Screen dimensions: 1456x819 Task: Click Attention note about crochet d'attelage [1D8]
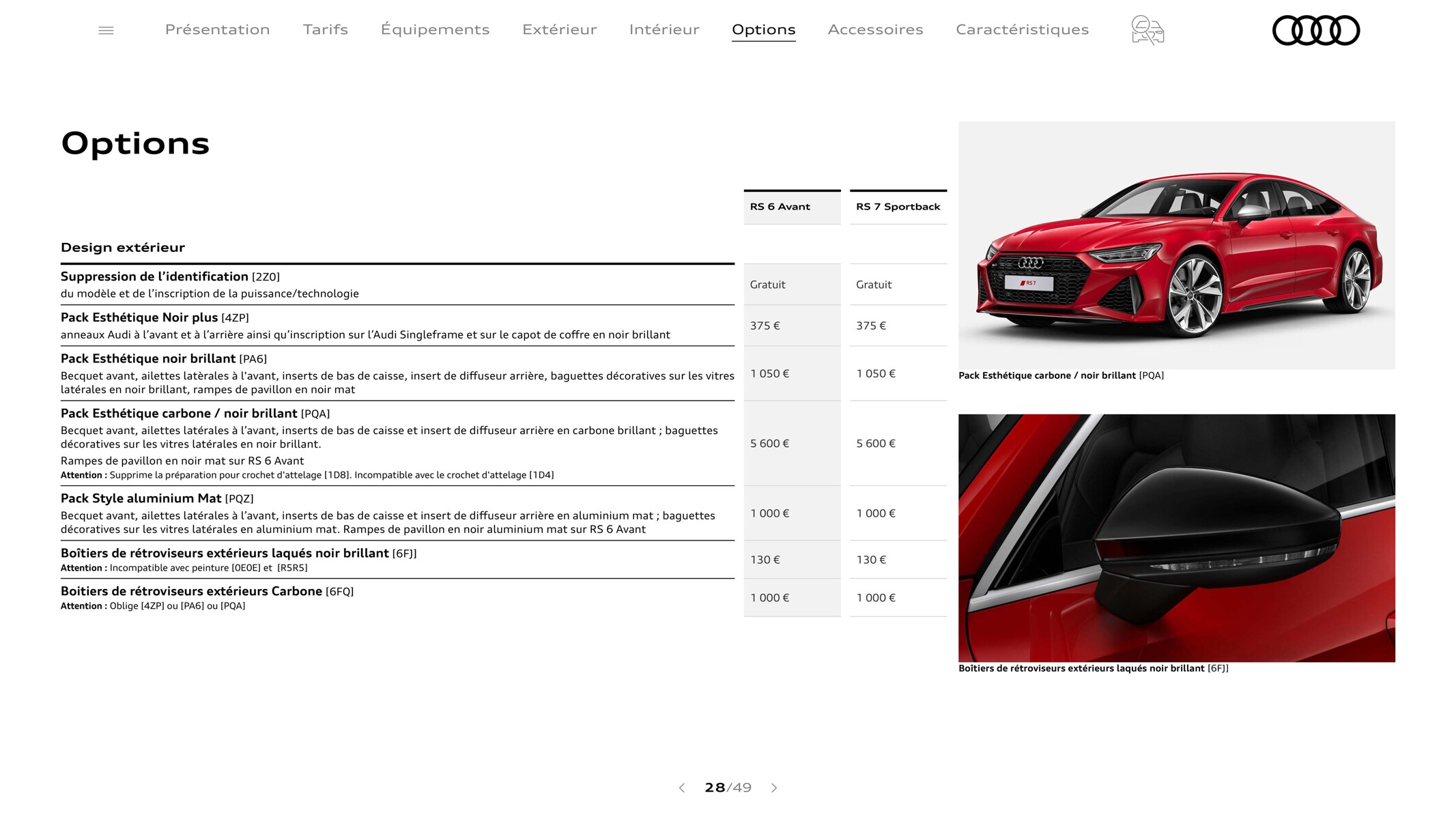tap(307, 475)
